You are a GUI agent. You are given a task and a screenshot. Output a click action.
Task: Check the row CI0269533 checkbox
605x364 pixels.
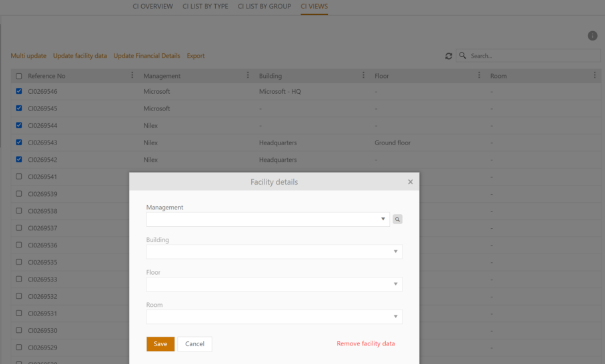point(19,279)
